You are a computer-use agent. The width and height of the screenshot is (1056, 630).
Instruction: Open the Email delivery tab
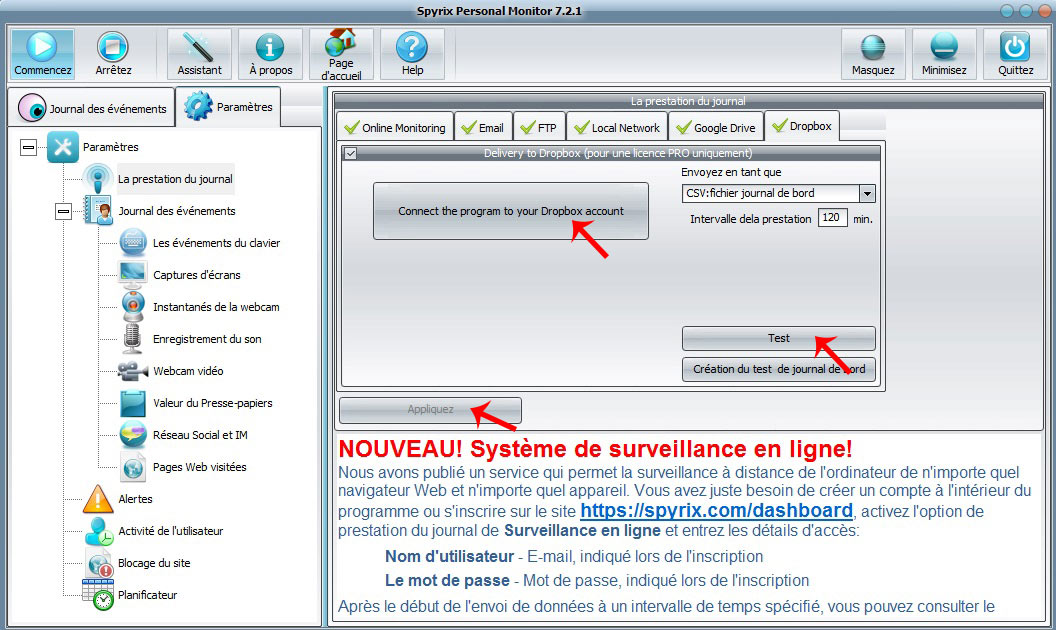coord(483,127)
